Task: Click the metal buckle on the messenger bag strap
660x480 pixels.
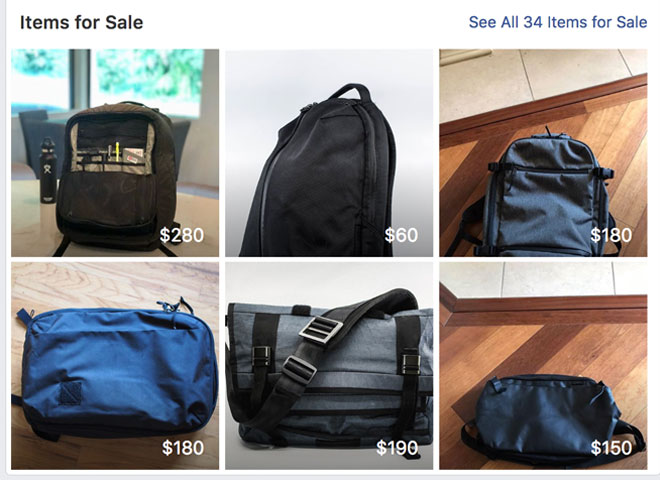Action: coord(321,329)
